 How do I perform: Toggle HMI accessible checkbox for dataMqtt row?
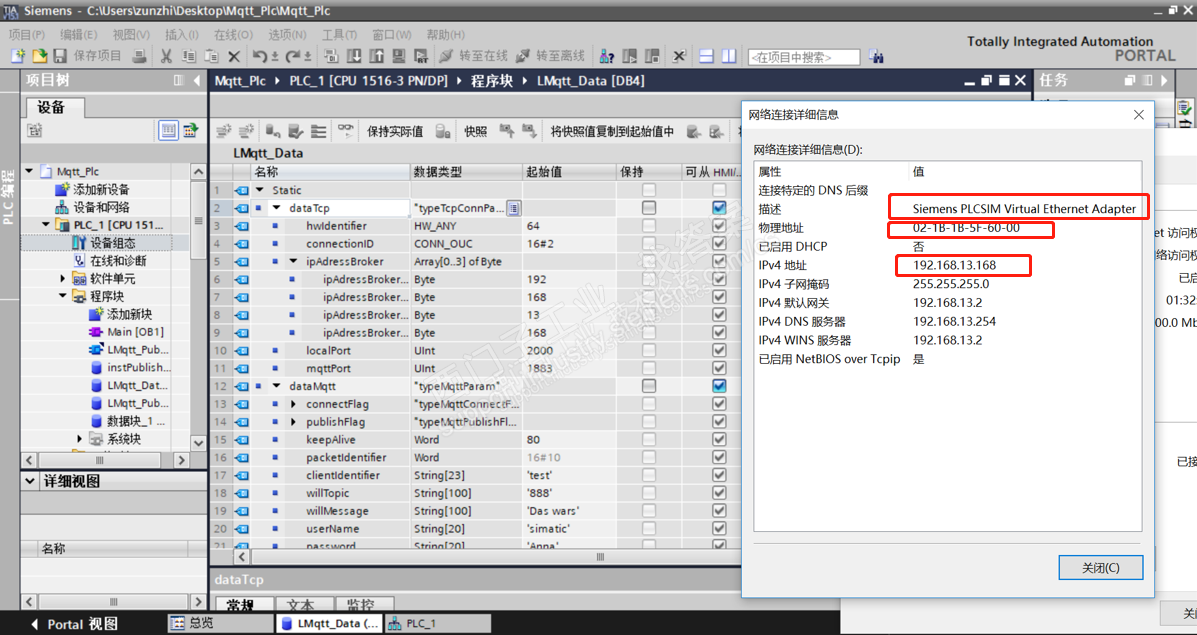click(x=718, y=386)
